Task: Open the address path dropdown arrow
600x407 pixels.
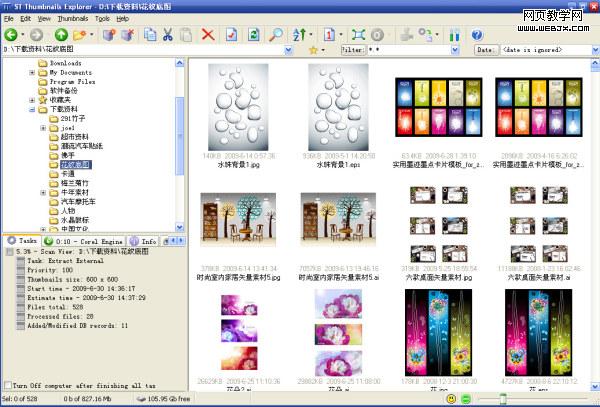Action: tap(289, 50)
